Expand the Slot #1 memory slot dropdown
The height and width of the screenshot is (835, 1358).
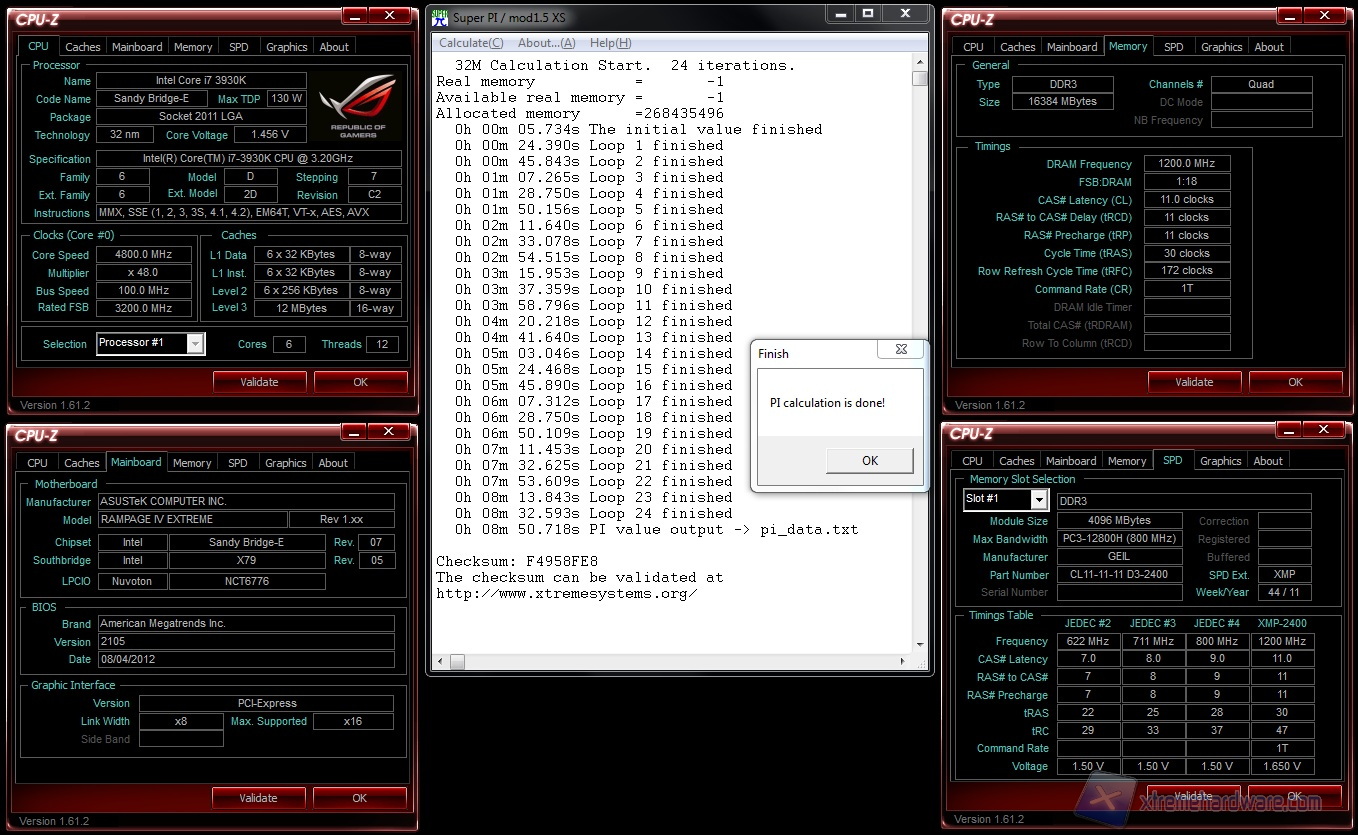[1039, 499]
